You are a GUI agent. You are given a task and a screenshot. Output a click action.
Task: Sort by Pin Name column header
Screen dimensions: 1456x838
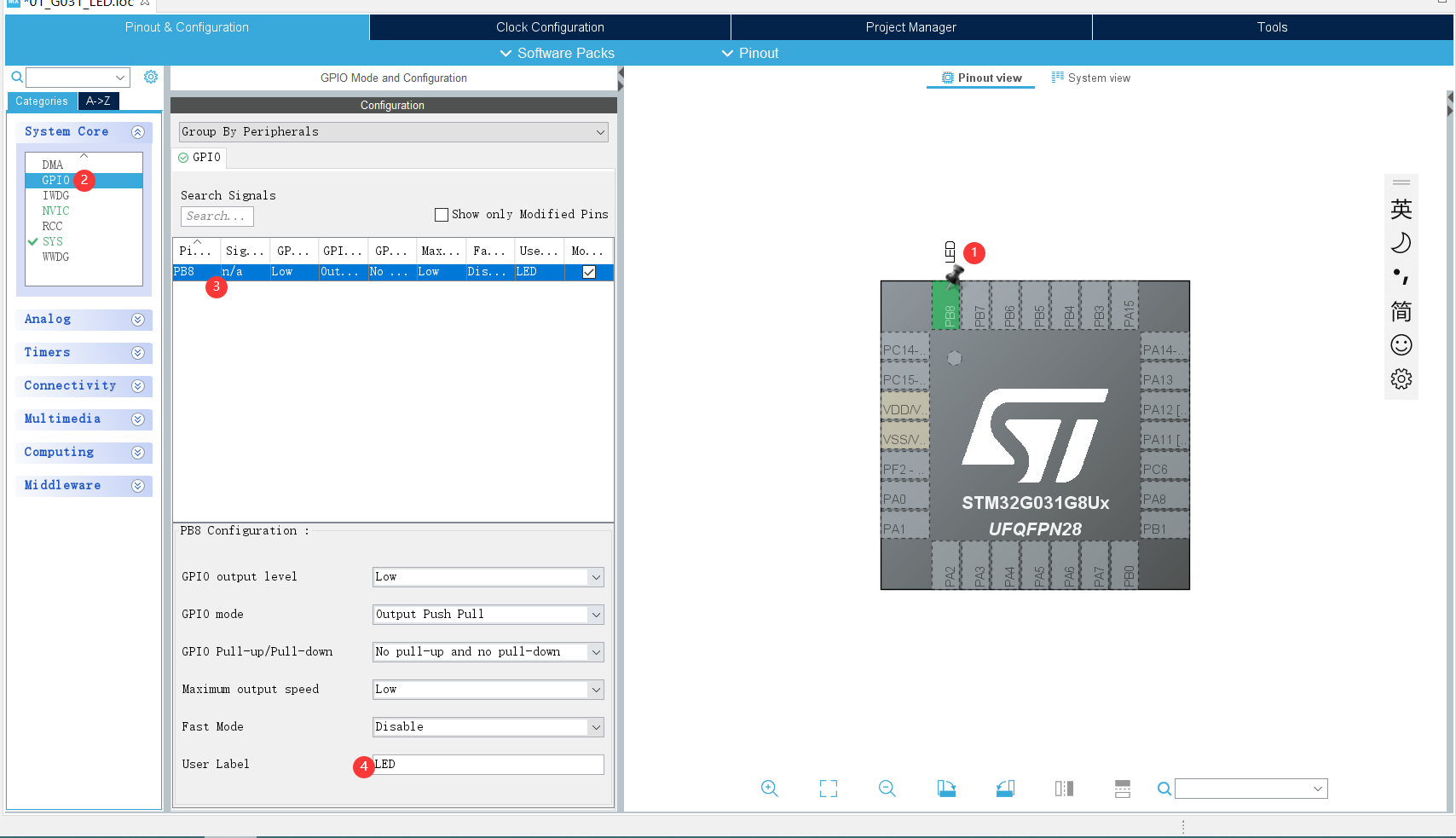[x=196, y=251]
